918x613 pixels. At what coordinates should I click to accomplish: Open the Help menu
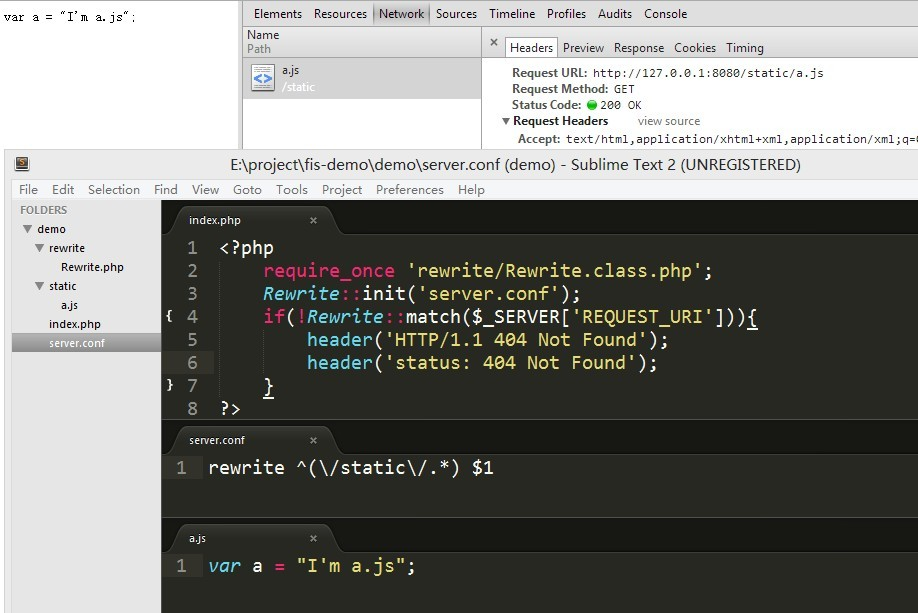tap(471, 190)
